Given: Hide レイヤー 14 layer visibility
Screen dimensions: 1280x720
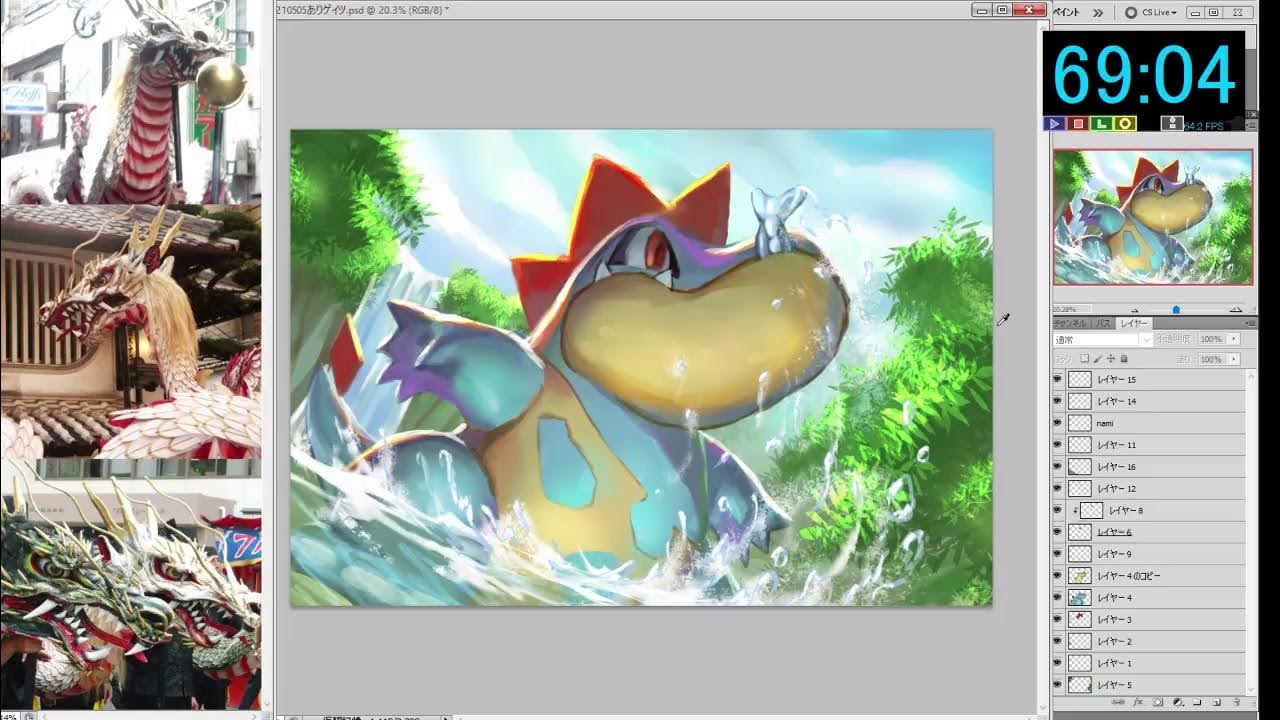Looking at the screenshot, I should coord(1058,401).
